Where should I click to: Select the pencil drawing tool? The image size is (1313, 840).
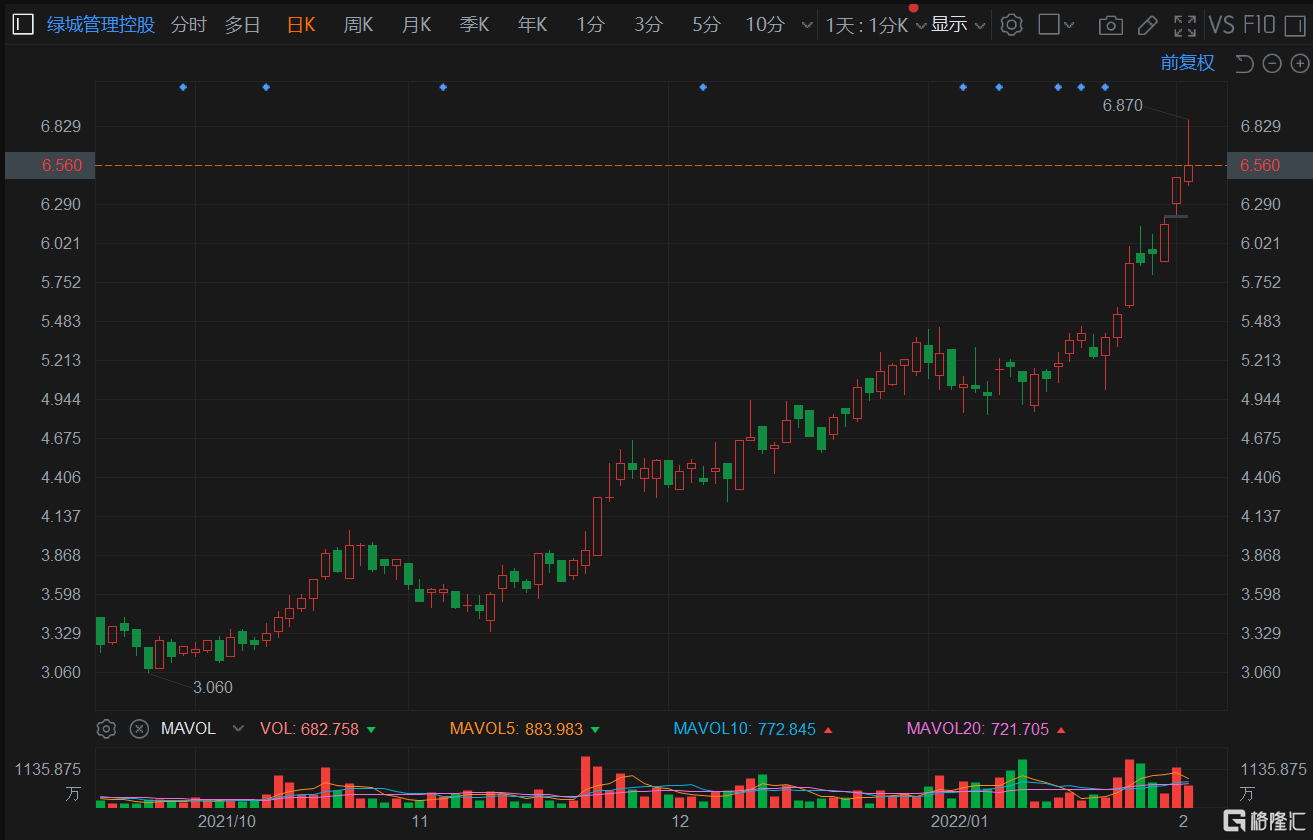pos(1148,25)
